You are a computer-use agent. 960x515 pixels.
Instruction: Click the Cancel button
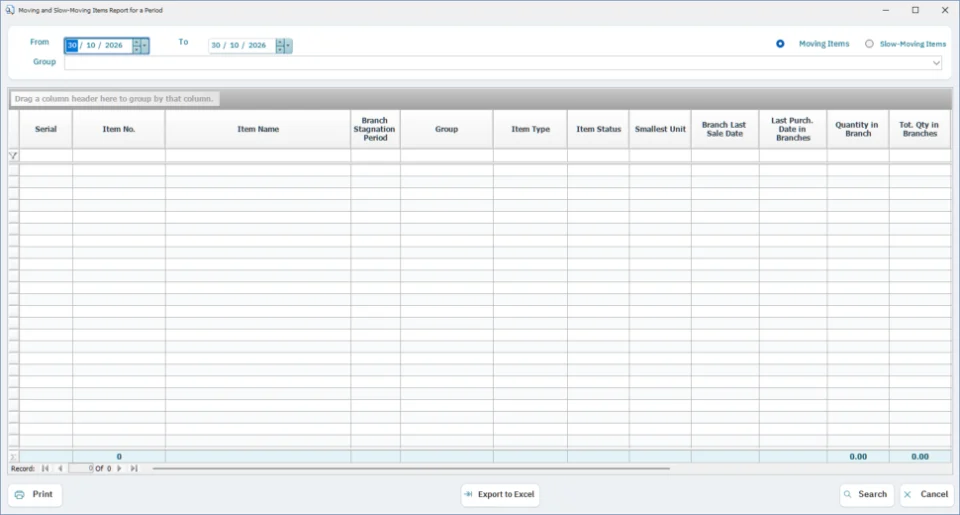point(926,494)
